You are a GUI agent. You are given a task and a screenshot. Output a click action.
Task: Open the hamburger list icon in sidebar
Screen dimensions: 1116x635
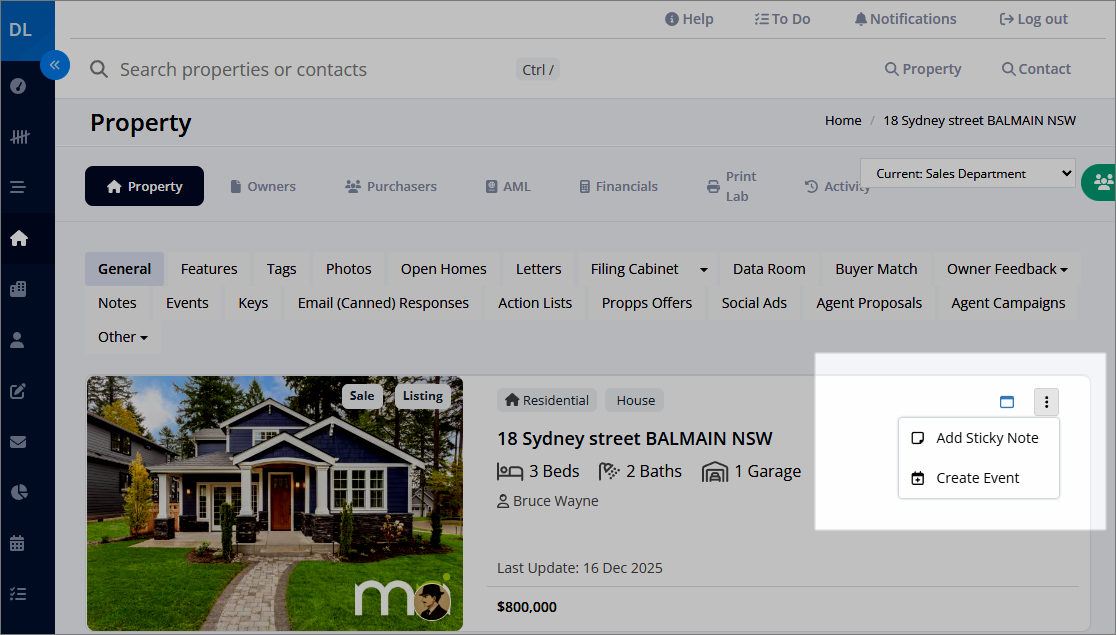coord(18,187)
